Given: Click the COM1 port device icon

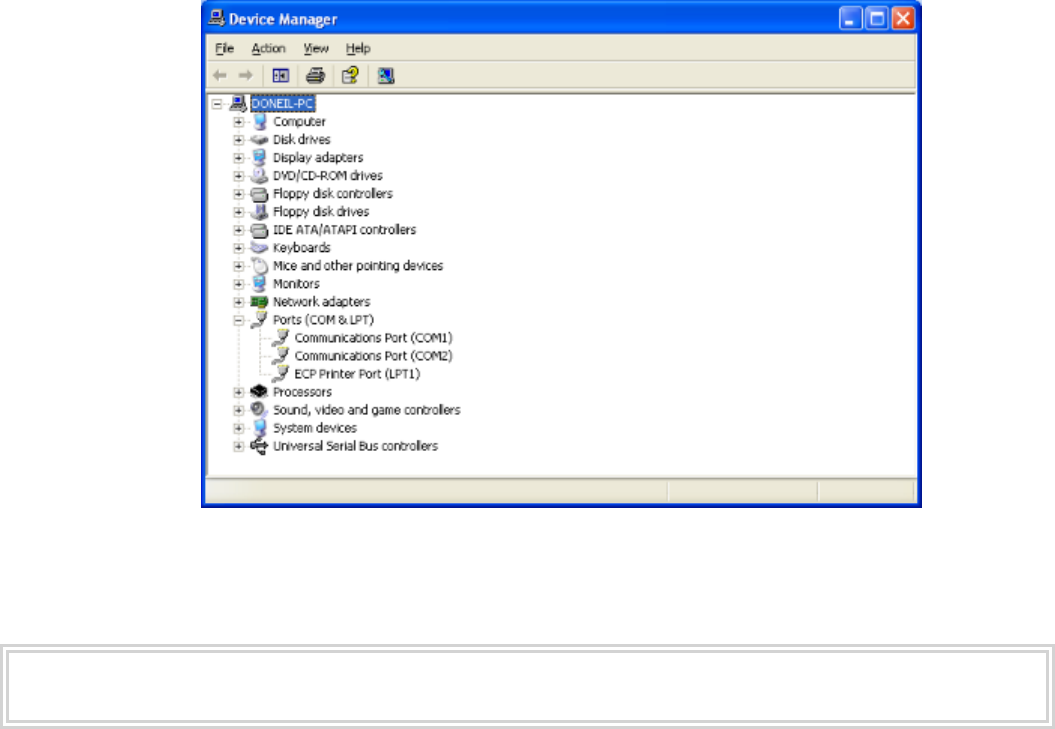Looking at the screenshot, I should [x=281, y=338].
